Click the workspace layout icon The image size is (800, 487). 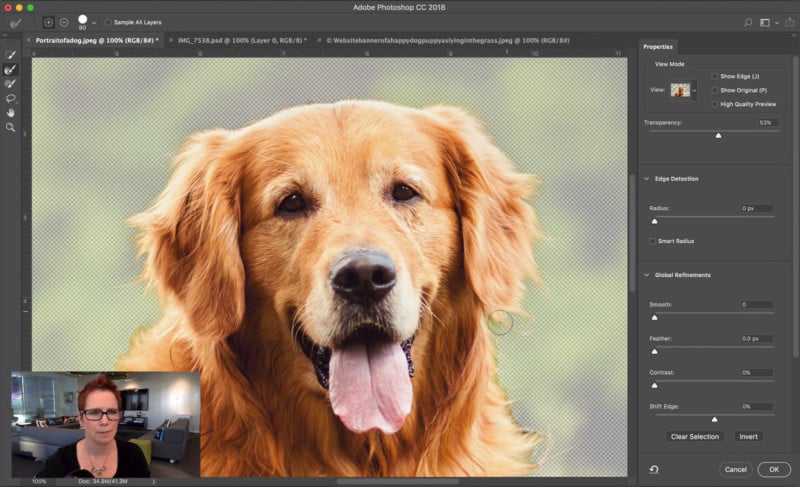click(765, 22)
